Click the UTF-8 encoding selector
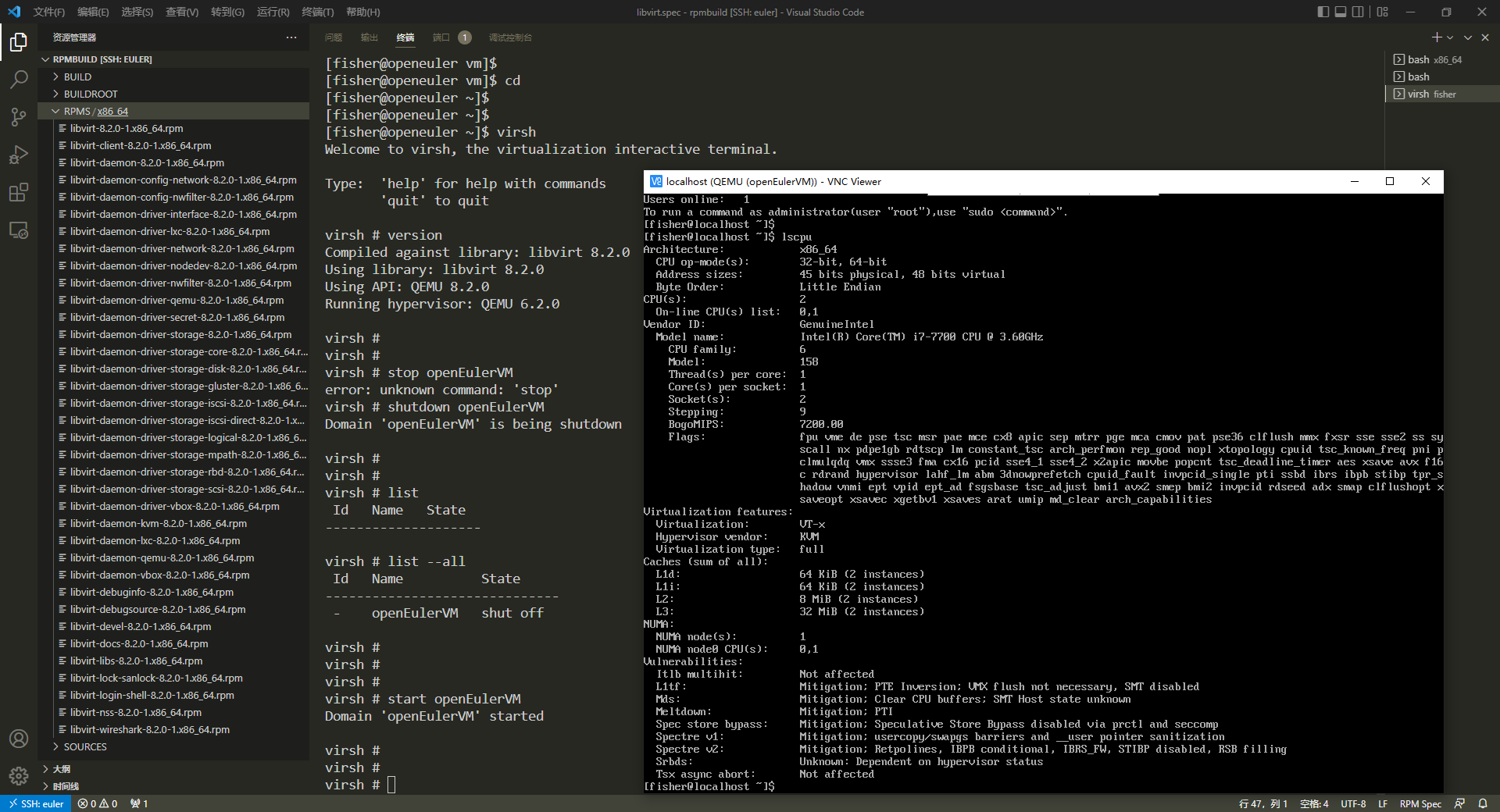 click(1353, 803)
